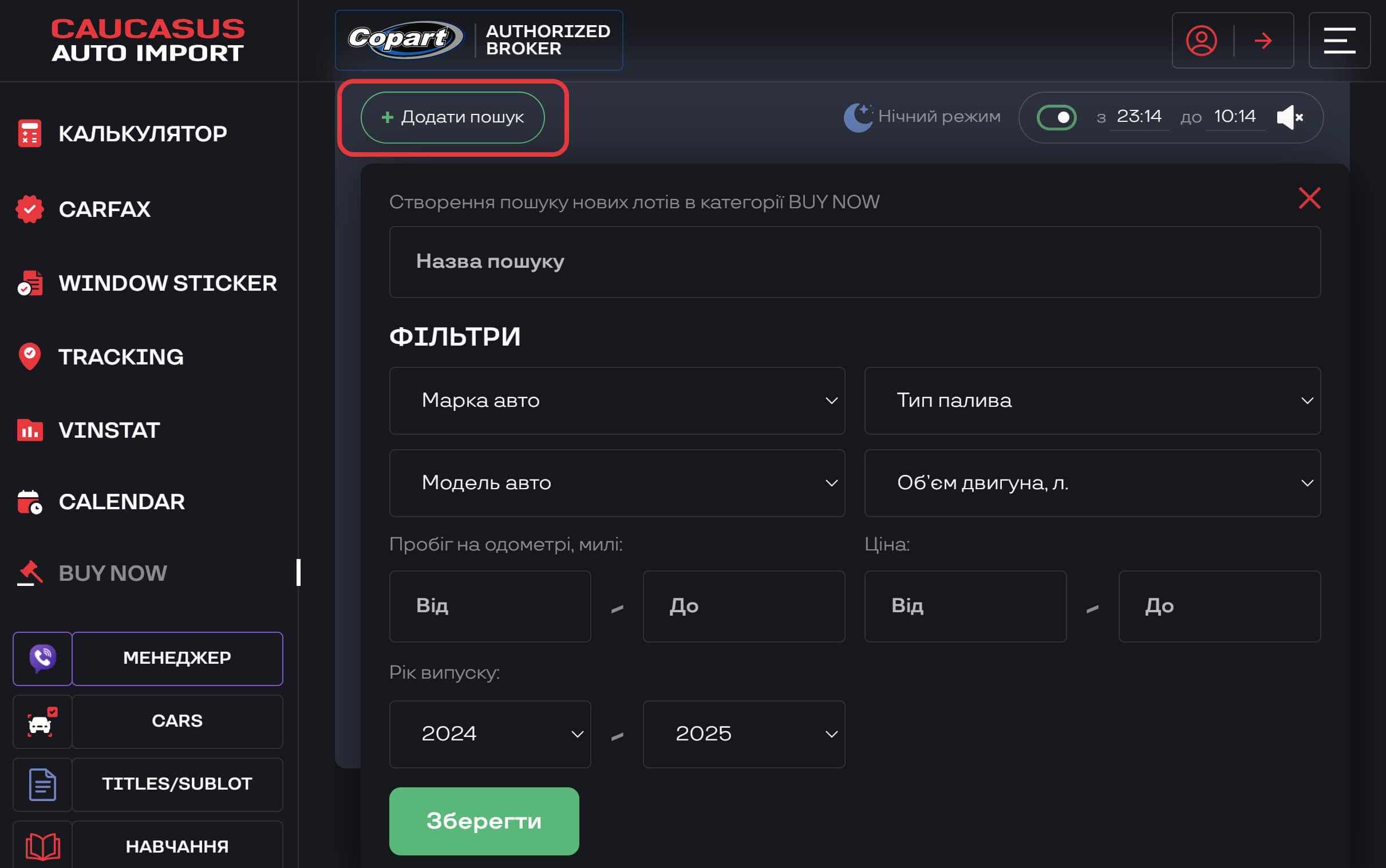Image resolution: width=1386 pixels, height=868 pixels.
Task: Focus the Назва пошуку input field
Action: 855,262
